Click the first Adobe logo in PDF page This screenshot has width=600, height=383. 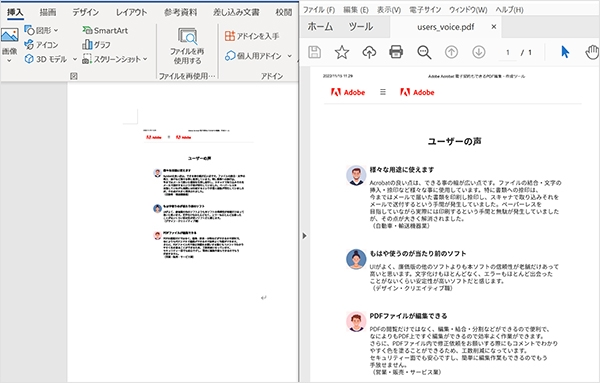[x=348, y=92]
